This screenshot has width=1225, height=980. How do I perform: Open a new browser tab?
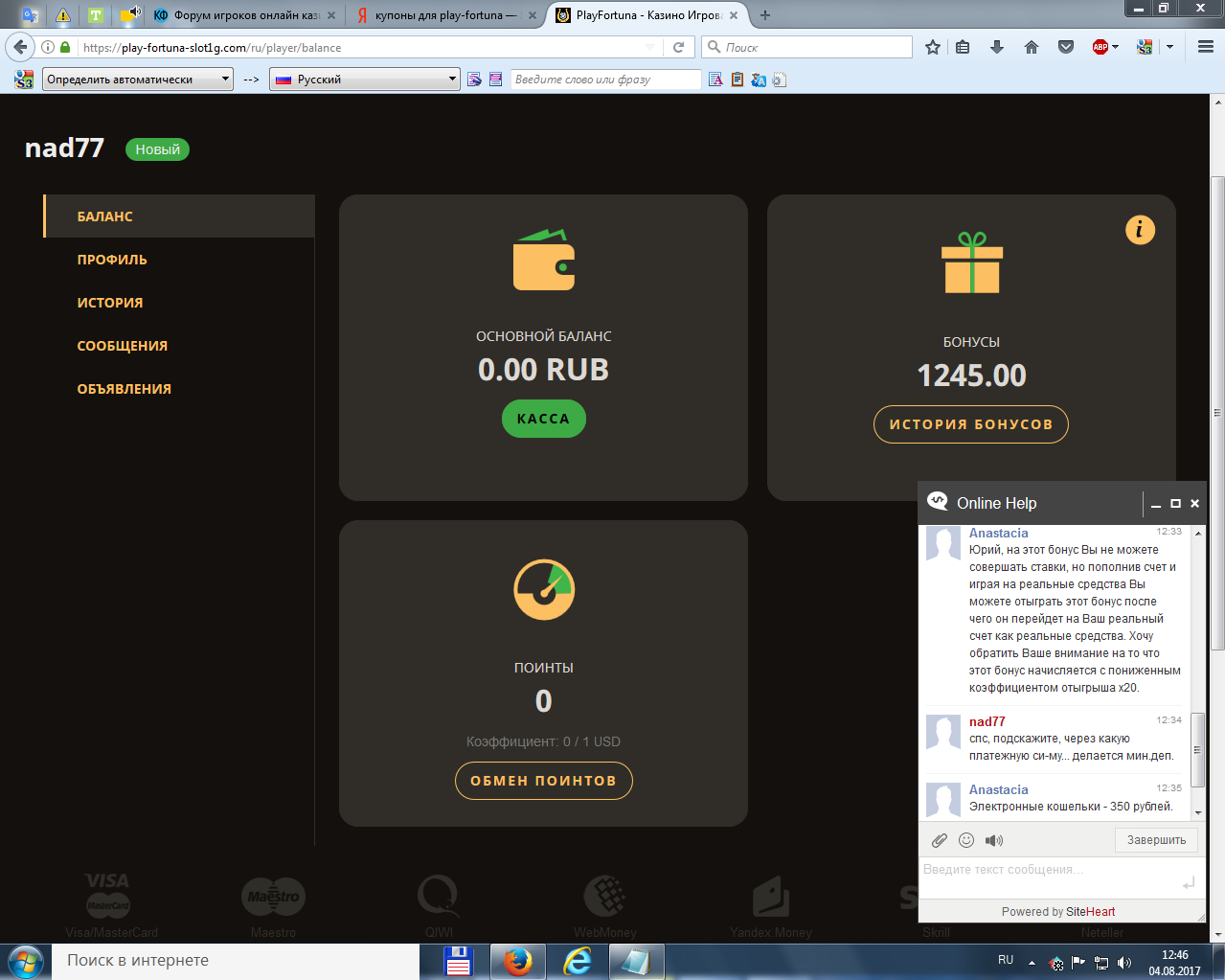(x=764, y=15)
